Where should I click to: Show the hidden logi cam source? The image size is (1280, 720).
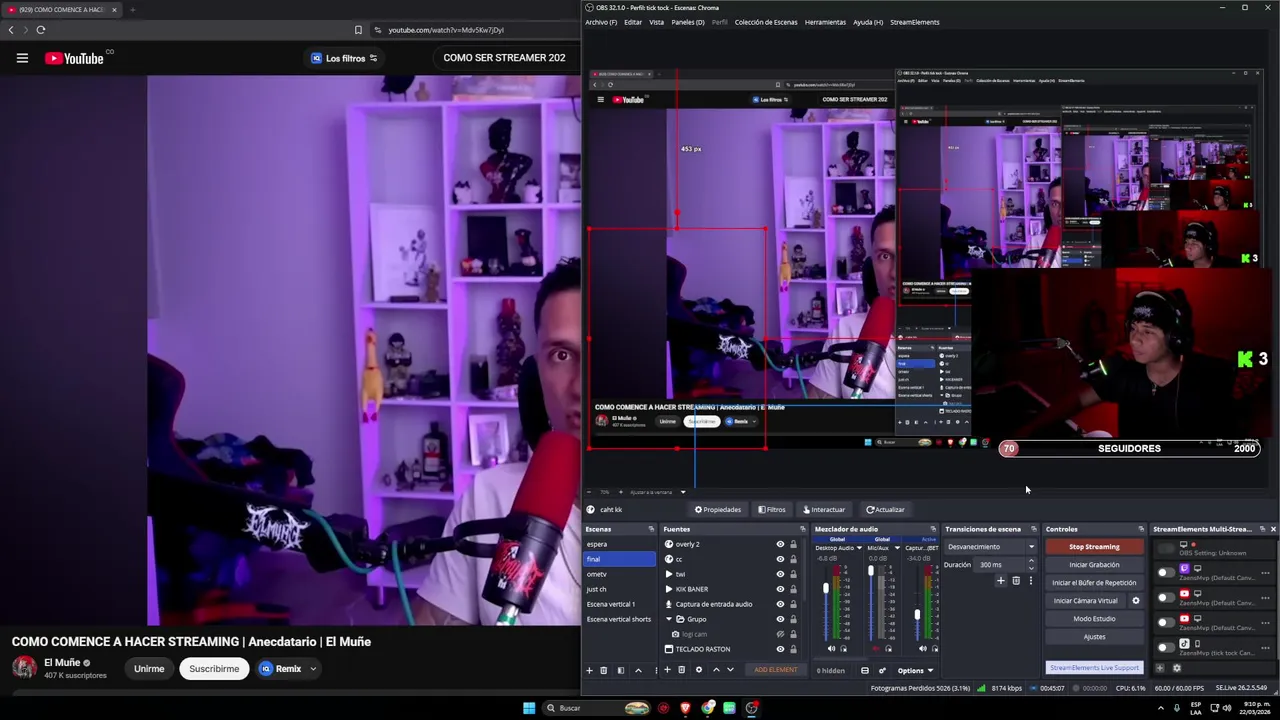point(780,634)
